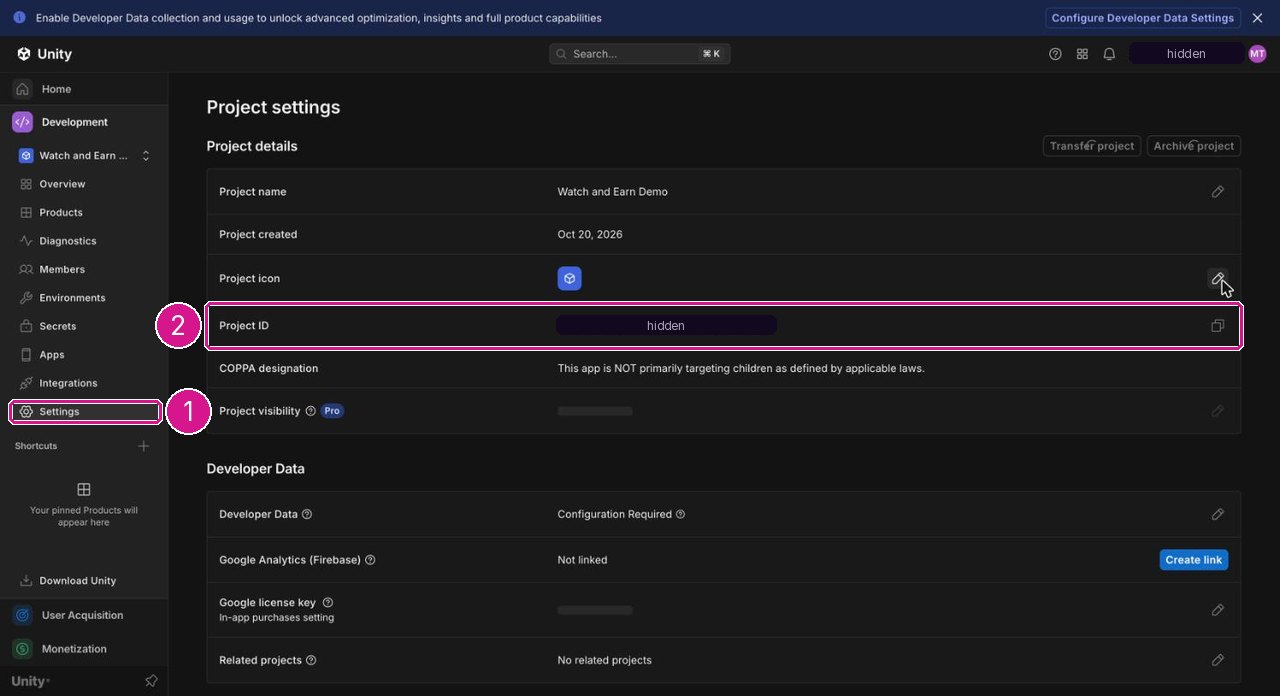1280x696 pixels.
Task: Open Integrations in the sidebar
Action: (x=68, y=383)
